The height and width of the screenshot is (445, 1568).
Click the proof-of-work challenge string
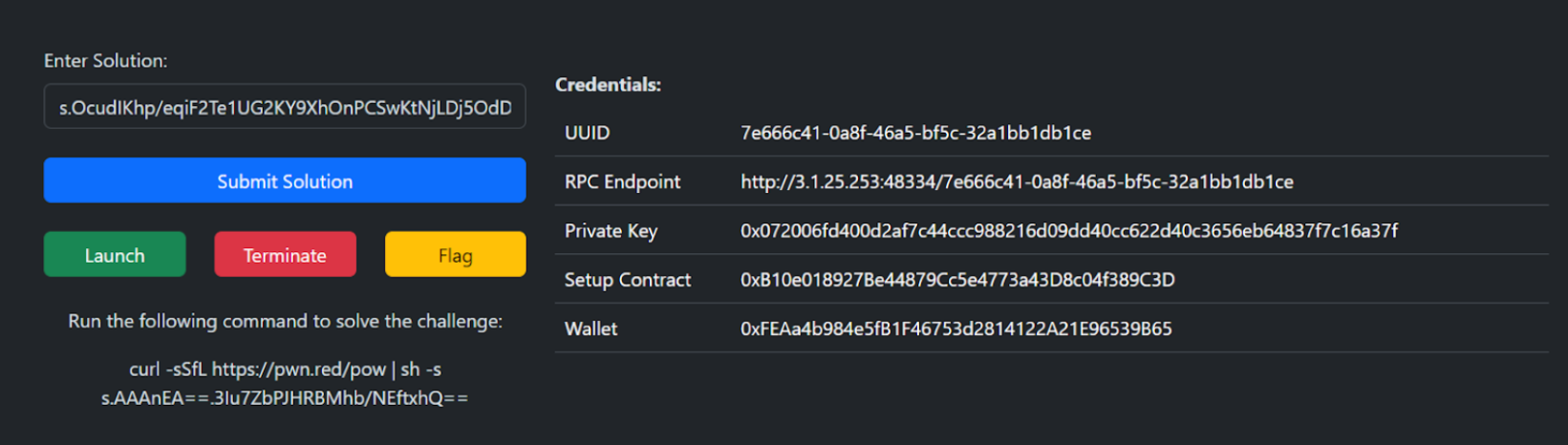tap(285, 398)
